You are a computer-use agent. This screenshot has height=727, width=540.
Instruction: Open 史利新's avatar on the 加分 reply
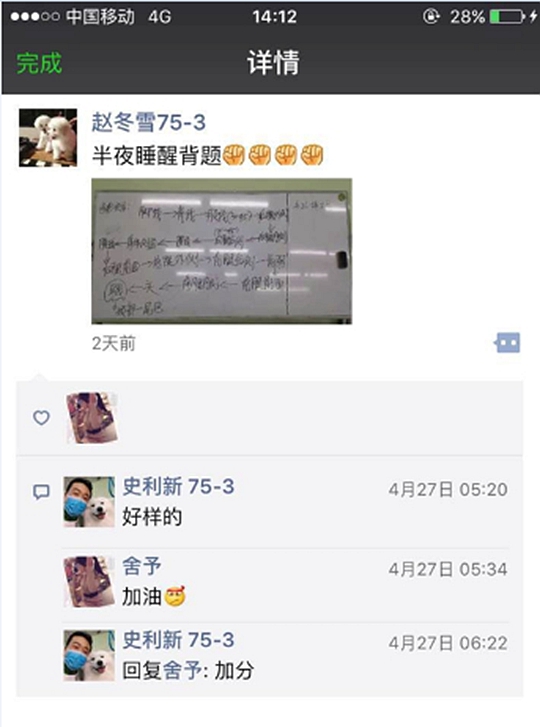point(89,655)
